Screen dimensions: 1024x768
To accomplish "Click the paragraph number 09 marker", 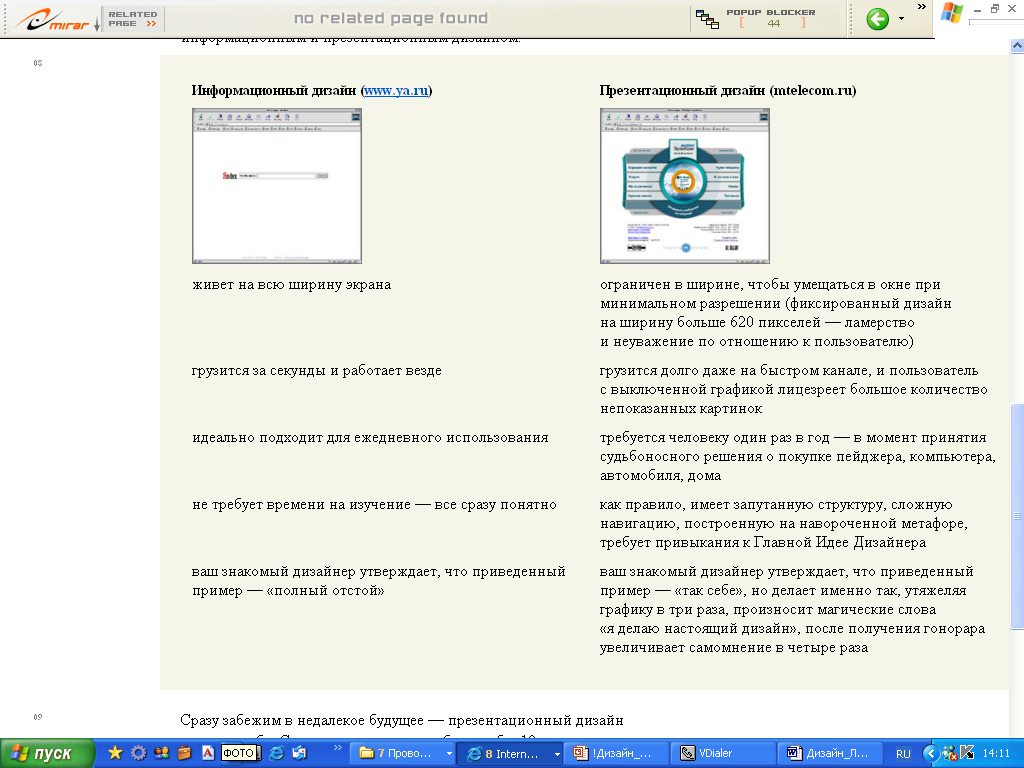I will [38, 717].
